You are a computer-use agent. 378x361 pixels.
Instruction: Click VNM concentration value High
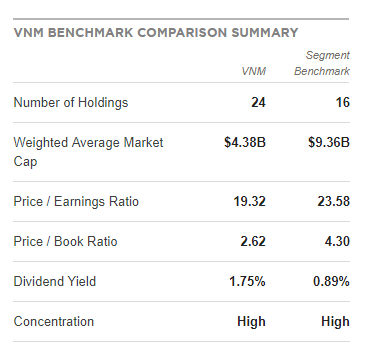251,321
